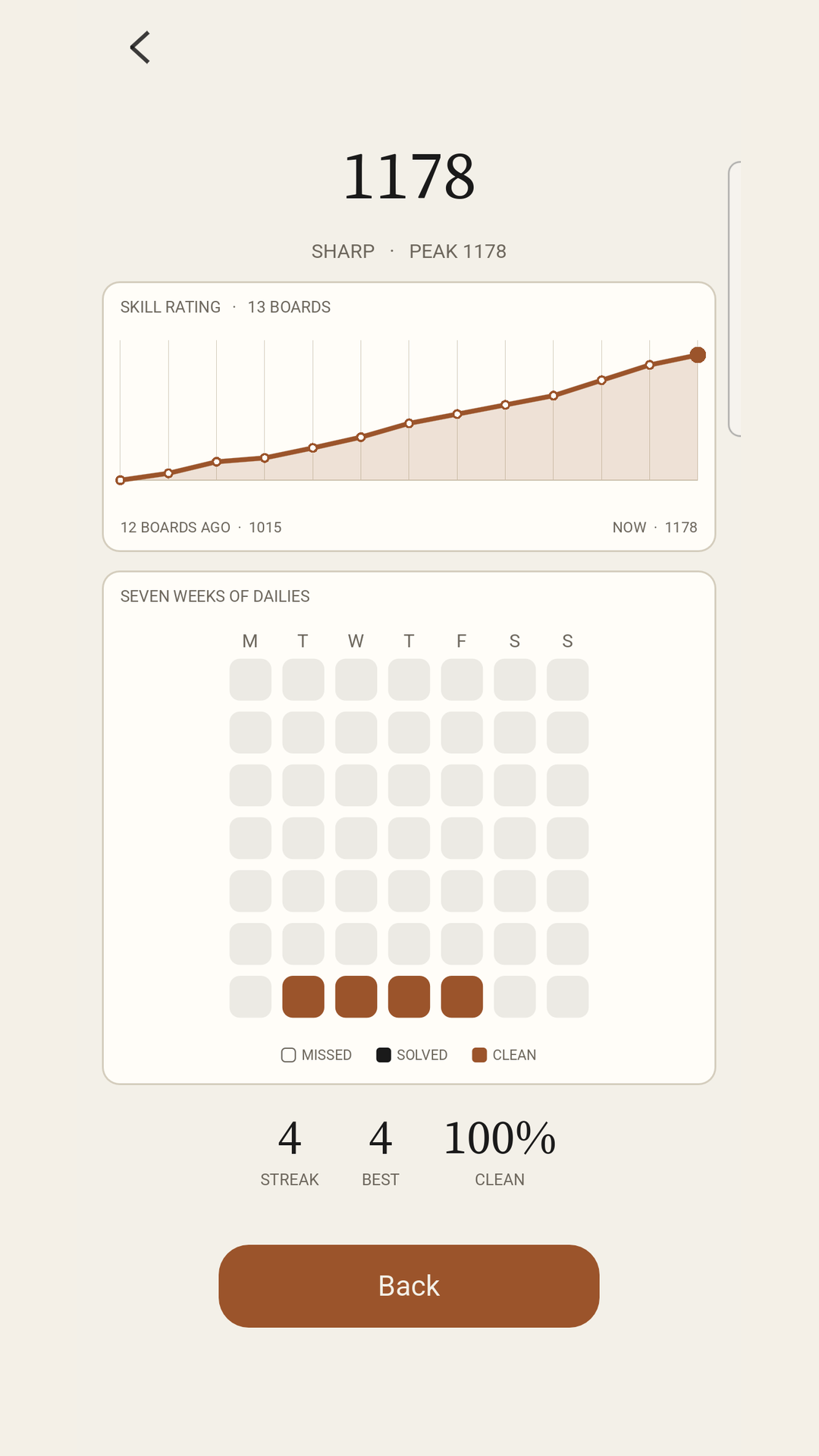Click the brown Back button
The image size is (819, 1456).
click(409, 1285)
